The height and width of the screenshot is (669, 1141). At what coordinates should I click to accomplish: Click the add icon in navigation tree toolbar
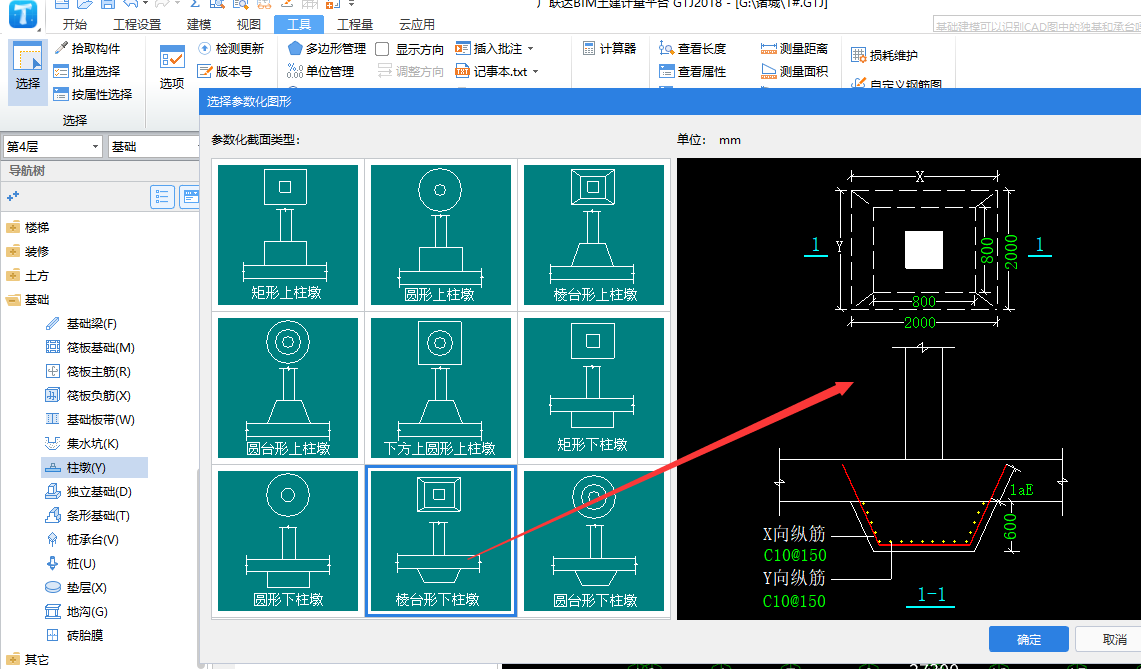click(x=12, y=197)
